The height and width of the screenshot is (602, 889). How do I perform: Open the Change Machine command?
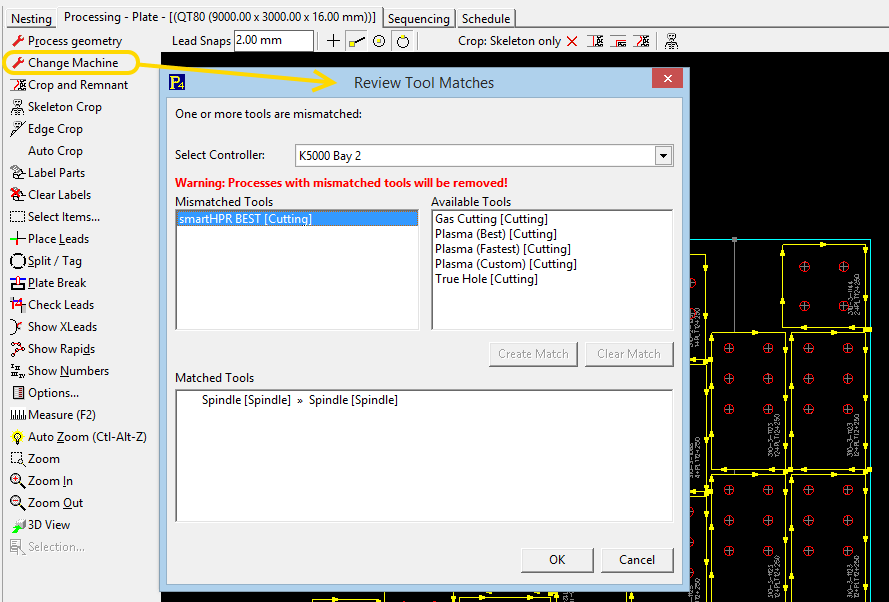pos(73,63)
